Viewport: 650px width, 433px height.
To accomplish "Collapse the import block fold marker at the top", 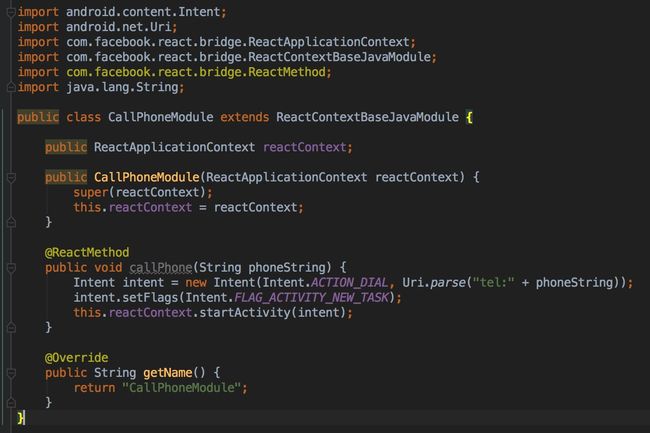I will [11, 12].
